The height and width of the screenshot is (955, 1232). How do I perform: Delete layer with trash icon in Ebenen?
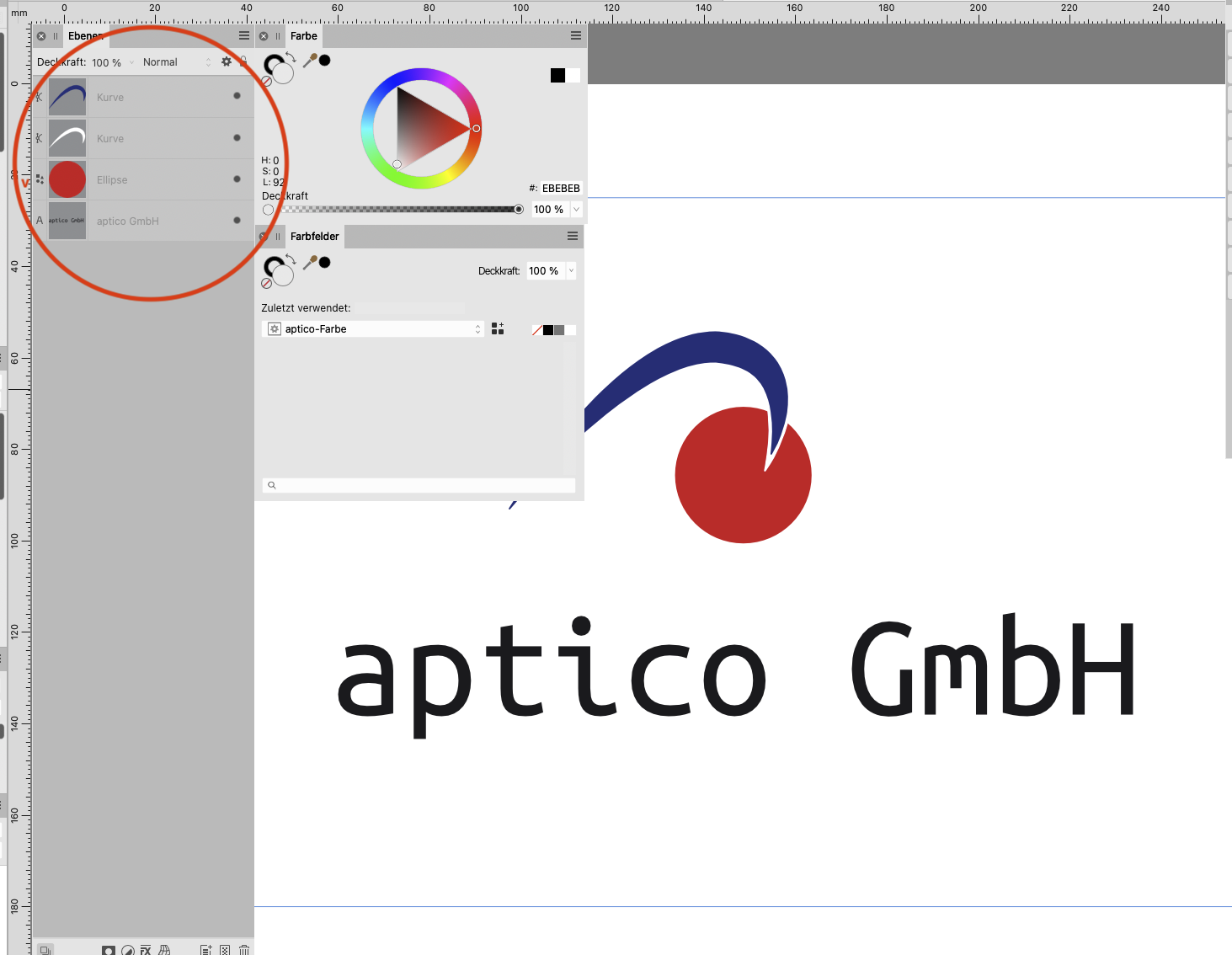244,950
